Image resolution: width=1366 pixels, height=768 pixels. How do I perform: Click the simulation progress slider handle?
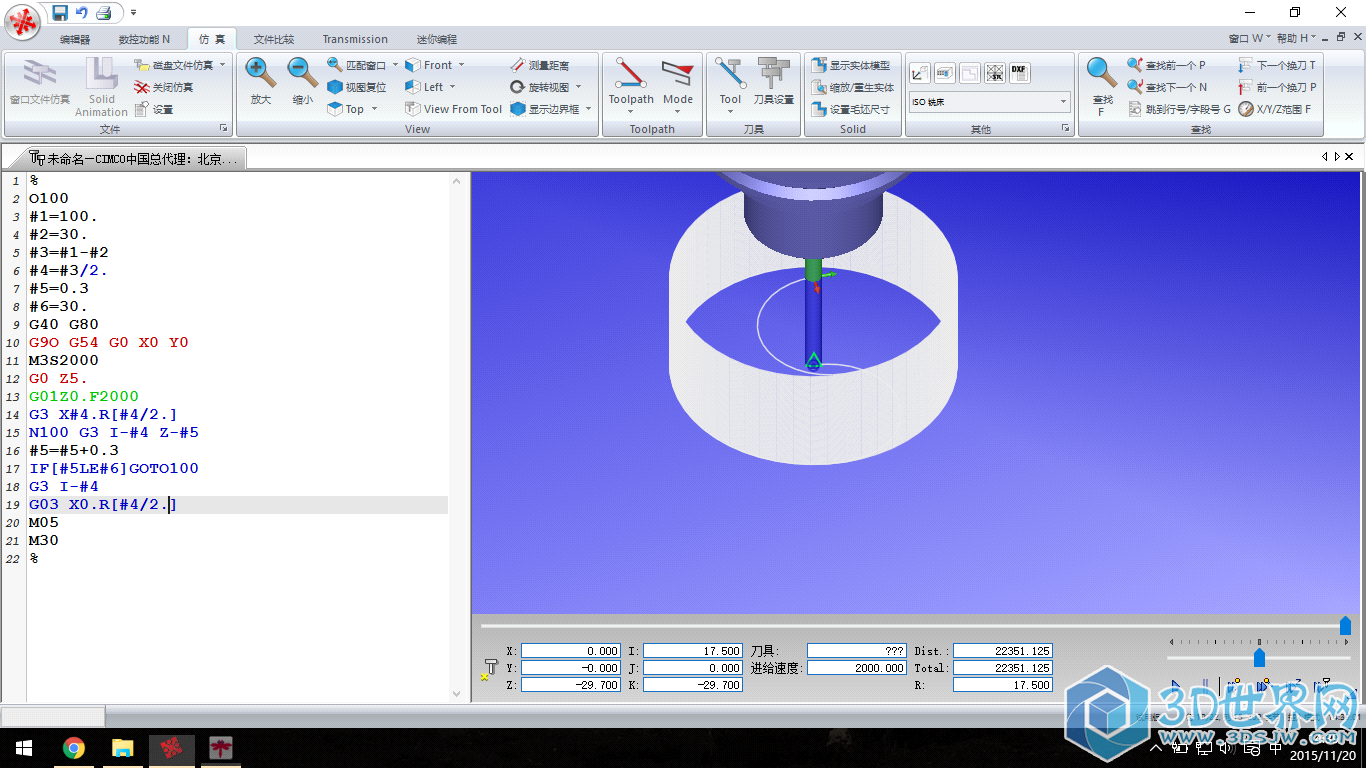point(1345,626)
